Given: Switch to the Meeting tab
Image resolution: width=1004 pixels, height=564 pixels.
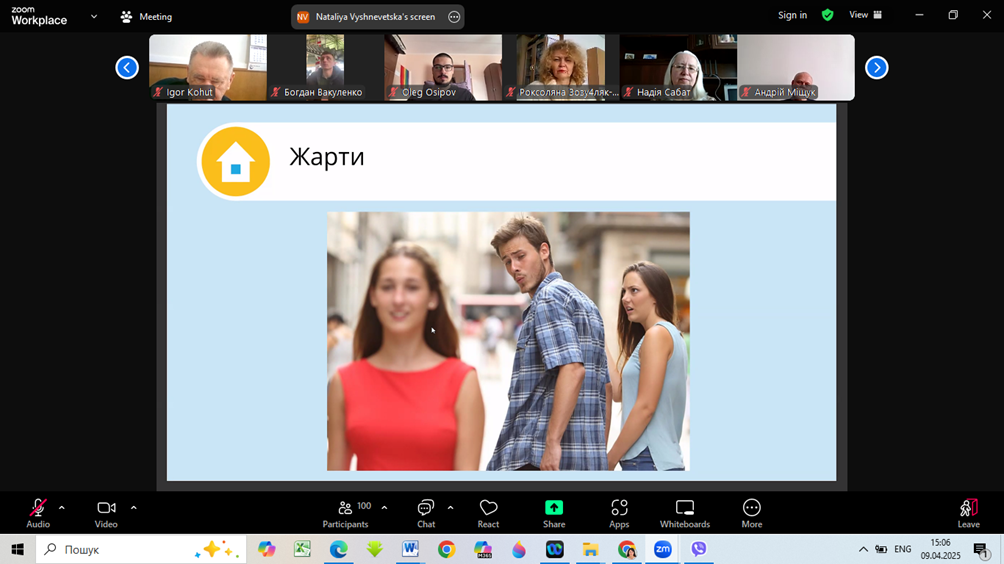Looking at the screenshot, I should [146, 17].
